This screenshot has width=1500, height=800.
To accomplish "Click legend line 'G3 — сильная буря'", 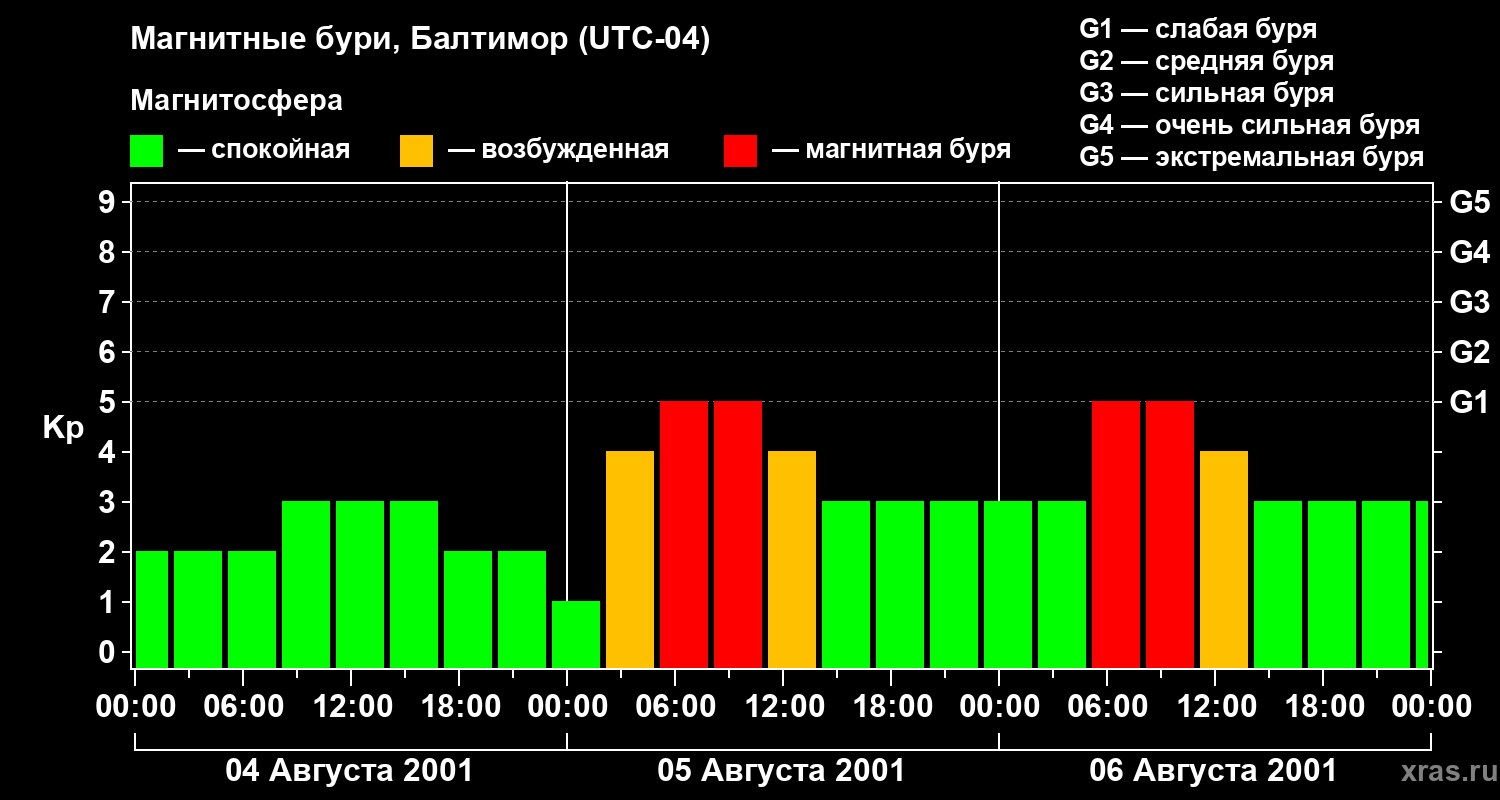I will tap(1206, 93).
